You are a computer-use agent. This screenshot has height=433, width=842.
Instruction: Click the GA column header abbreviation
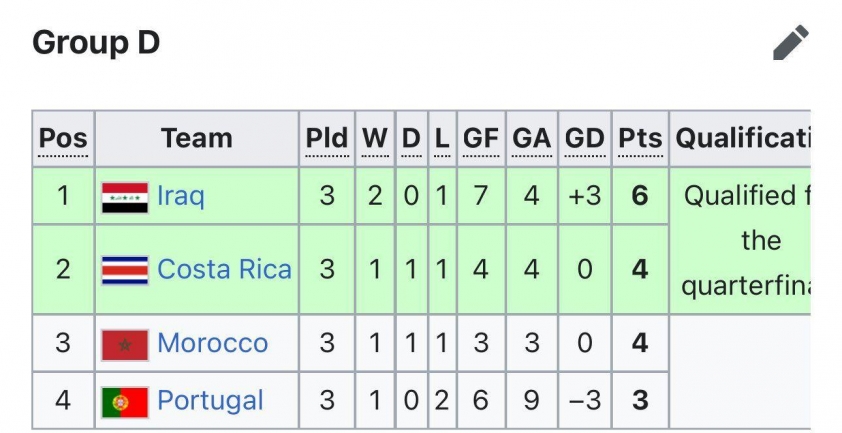coord(532,139)
